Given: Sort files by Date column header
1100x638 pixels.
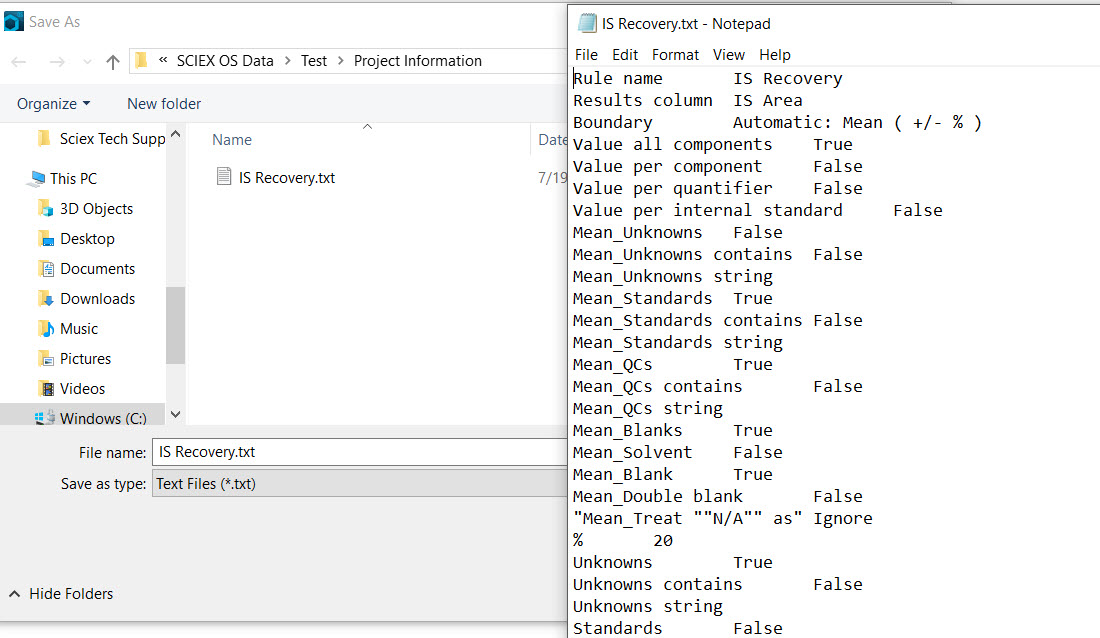Looking at the screenshot, I should 552,140.
